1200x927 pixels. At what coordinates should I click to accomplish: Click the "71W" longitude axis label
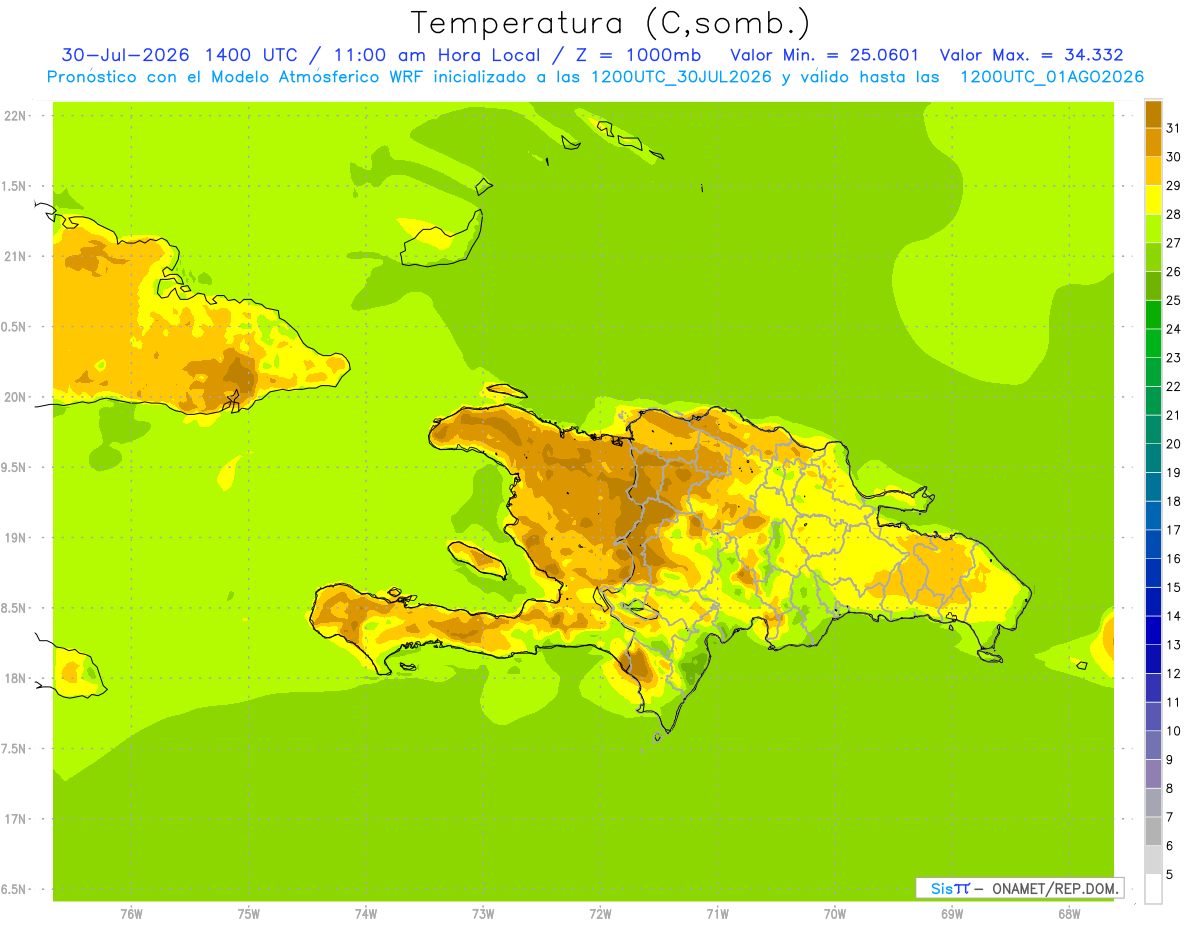click(x=717, y=913)
